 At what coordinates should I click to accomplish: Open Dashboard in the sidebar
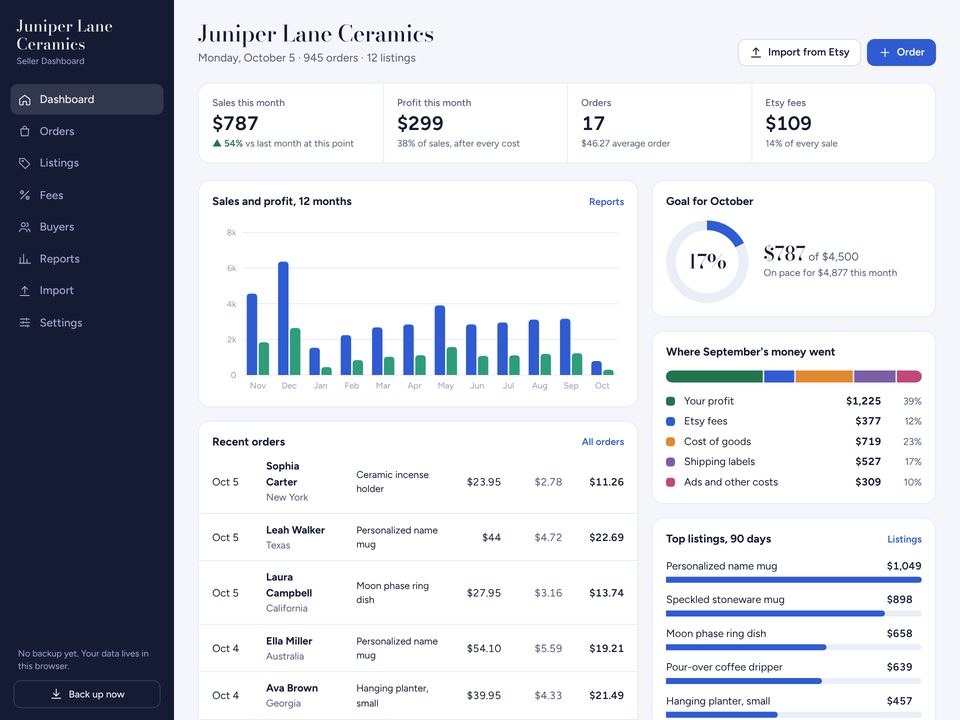point(87,99)
